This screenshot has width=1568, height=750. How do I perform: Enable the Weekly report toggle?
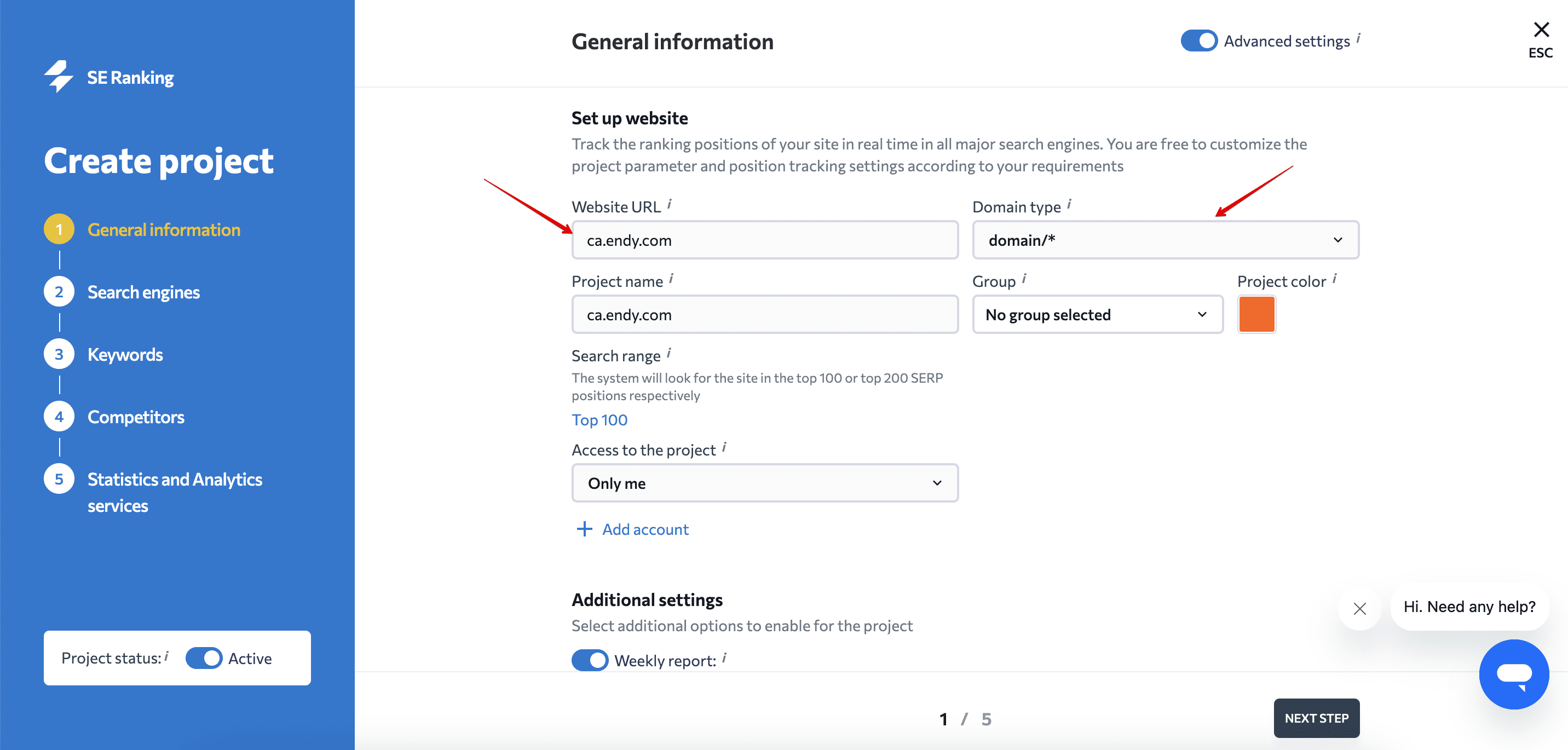(590, 660)
